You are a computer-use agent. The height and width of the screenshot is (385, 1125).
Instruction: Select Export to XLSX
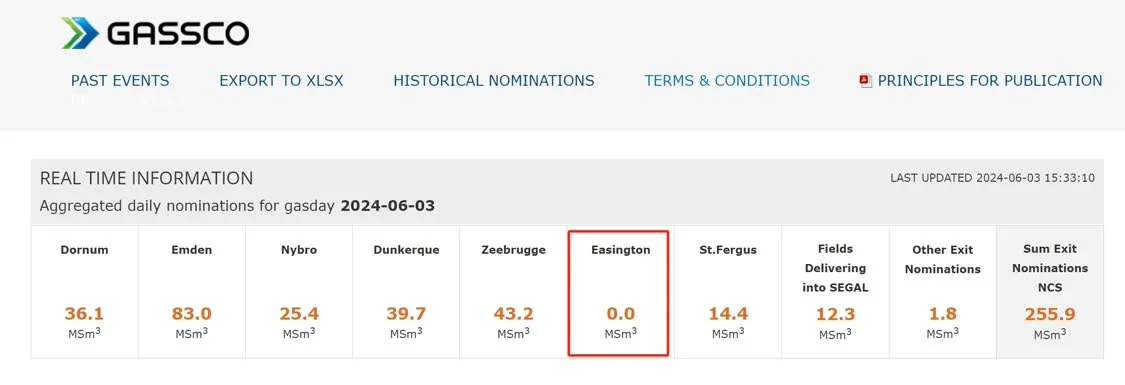point(281,81)
